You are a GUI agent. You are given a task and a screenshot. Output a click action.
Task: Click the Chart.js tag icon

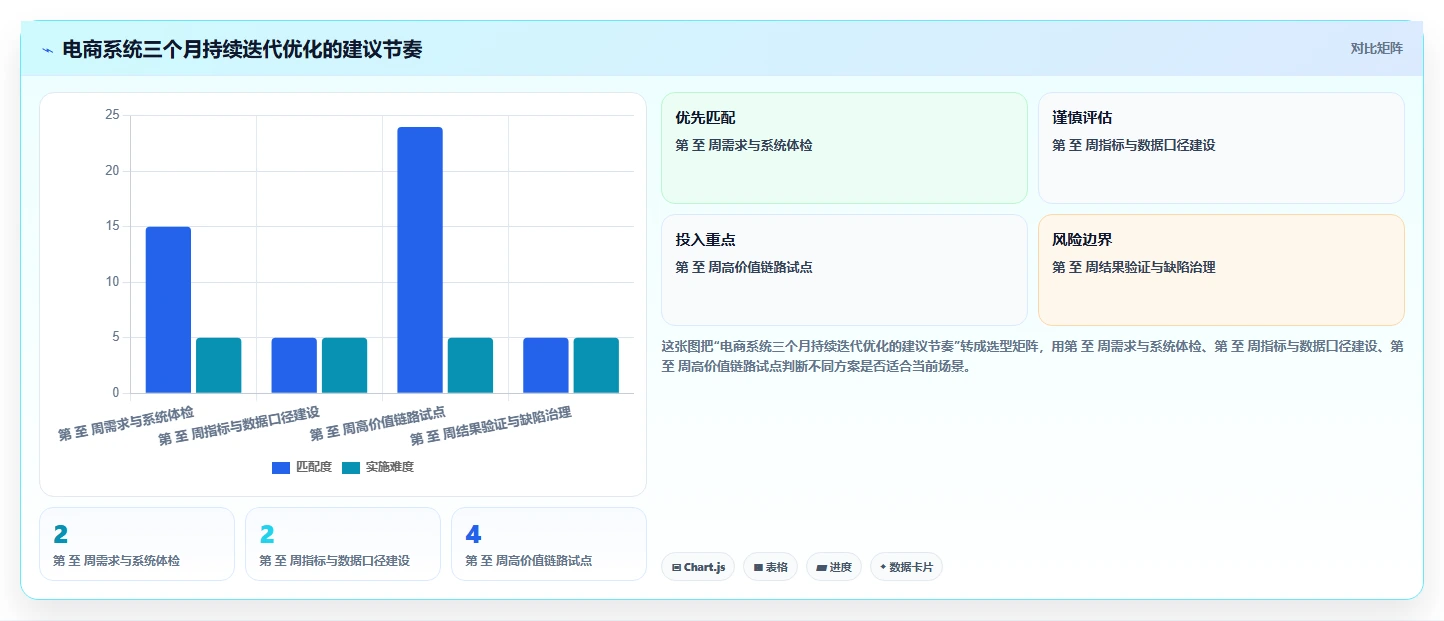(677, 567)
